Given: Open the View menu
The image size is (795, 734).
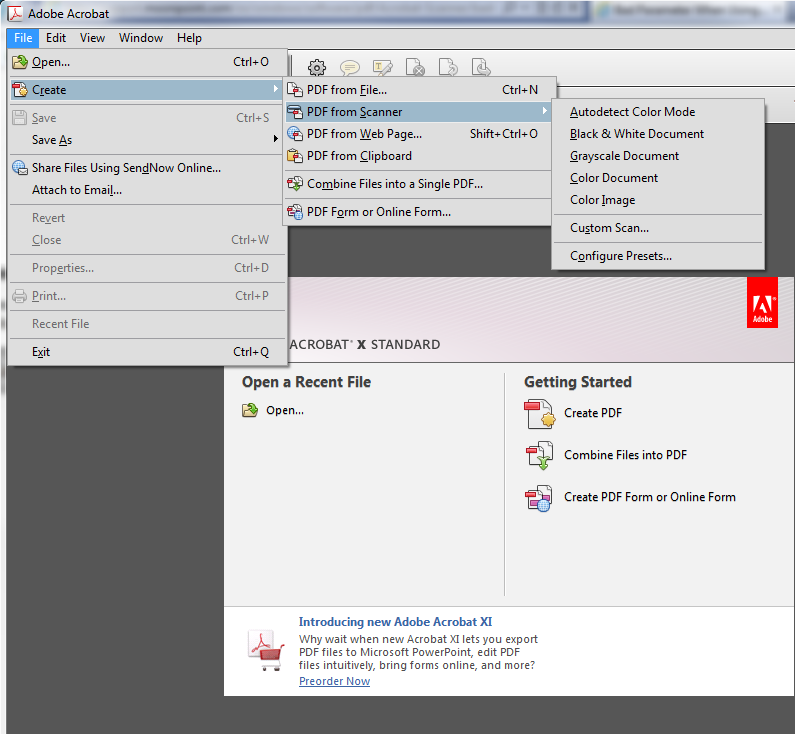Looking at the screenshot, I should [92, 38].
